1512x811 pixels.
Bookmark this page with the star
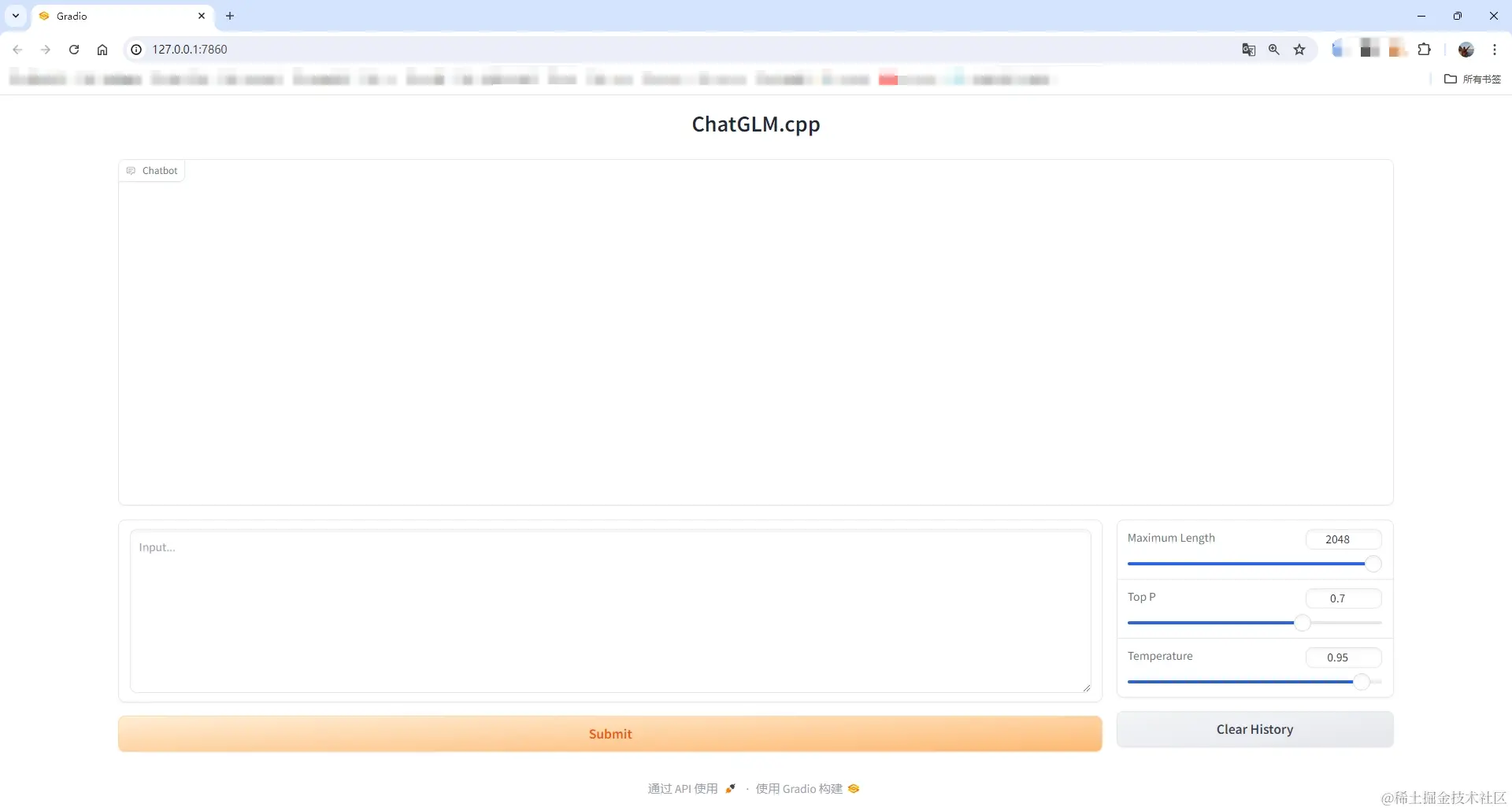click(x=1299, y=50)
